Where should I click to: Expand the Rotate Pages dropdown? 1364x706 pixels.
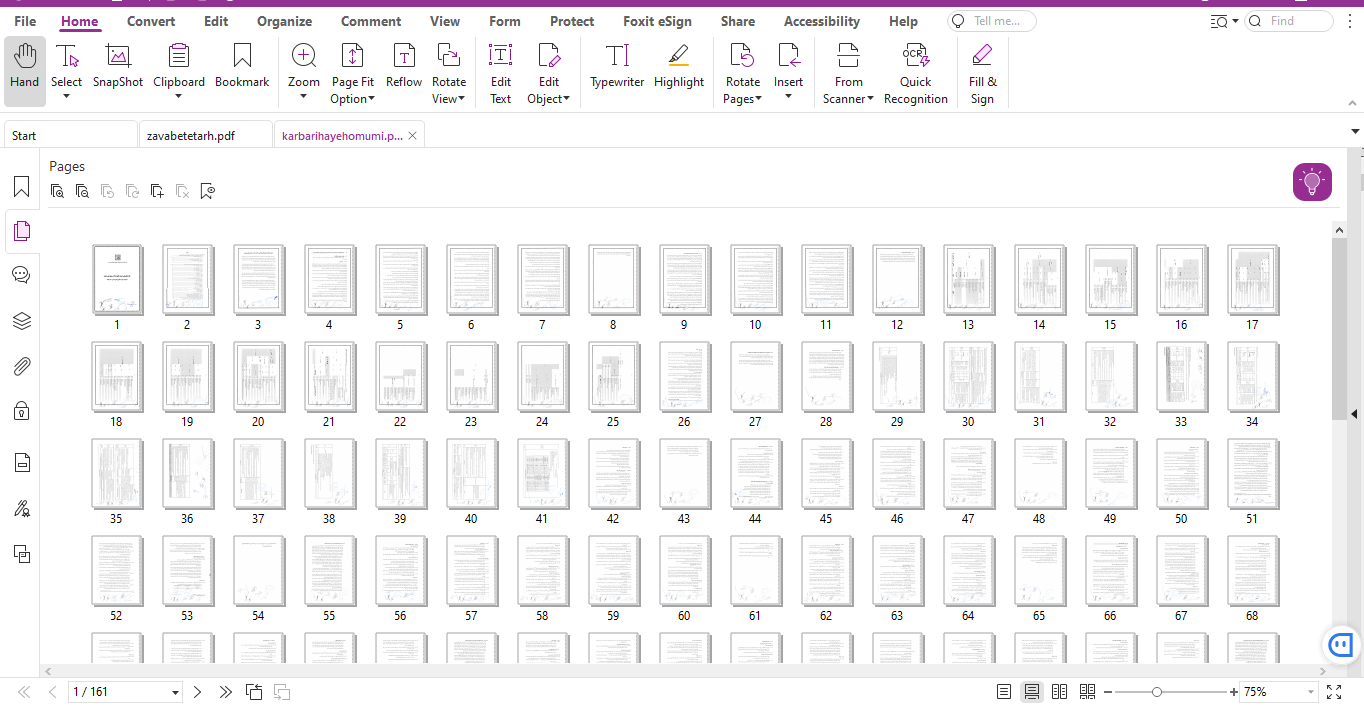tap(743, 99)
